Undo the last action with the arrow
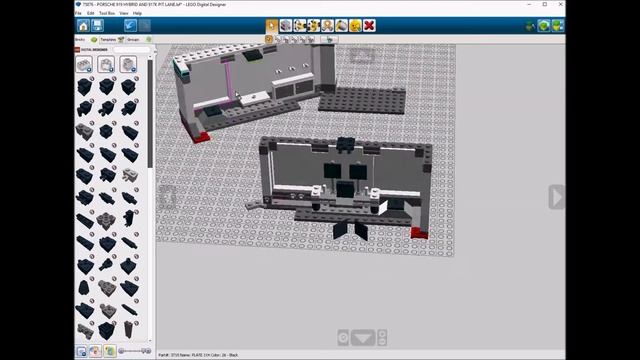Viewport: 640px width, 360px height. [x=130, y=26]
